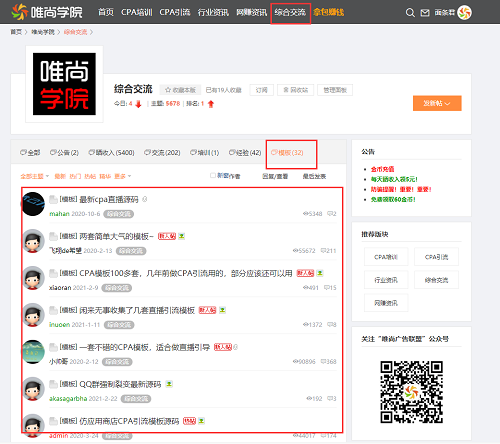Click the 最新 sort filter

point(60,176)
